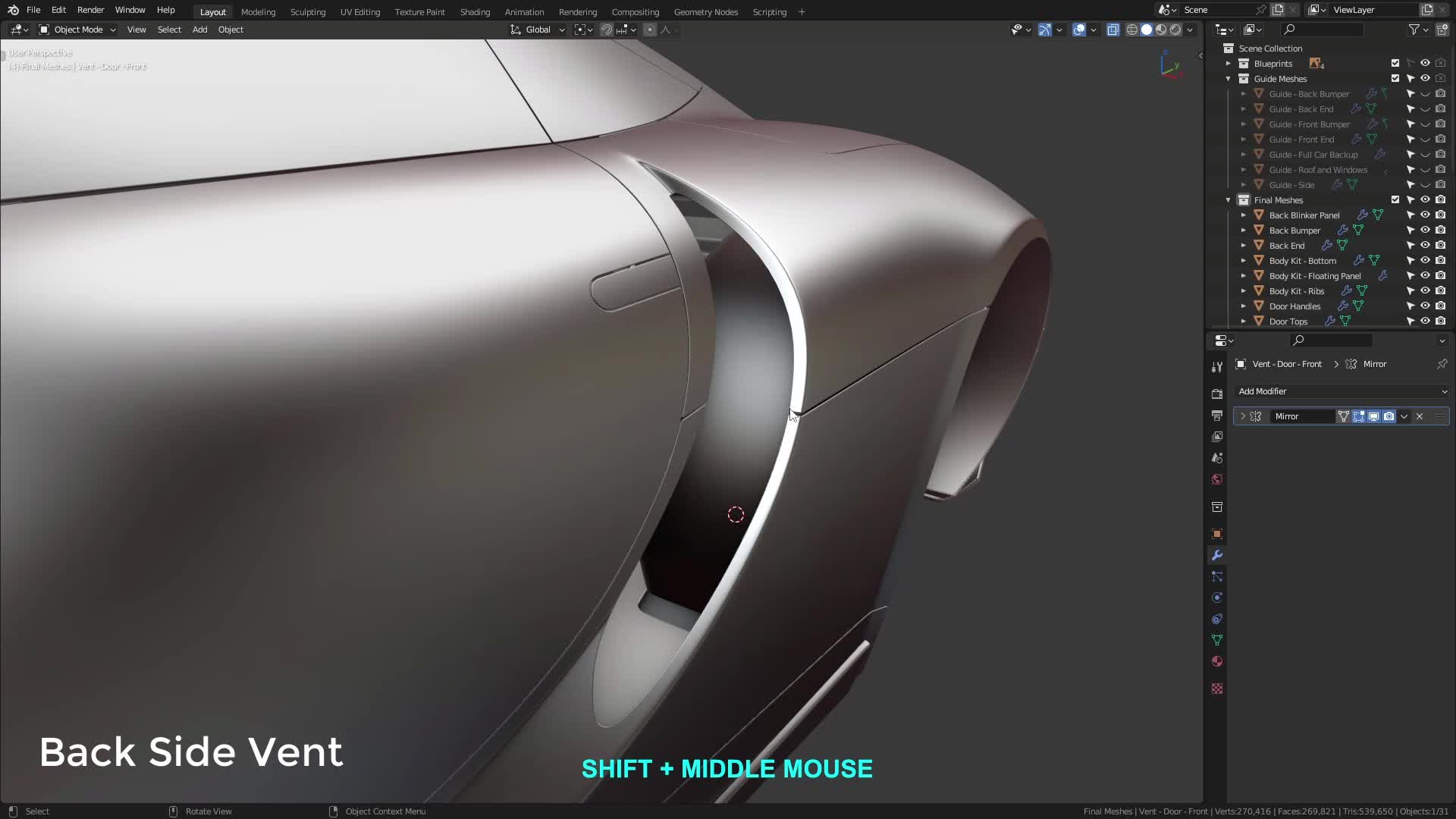This screenshot has height=819, width=1456.
Task: Toggle proportional editing in header
Action: 650,30
